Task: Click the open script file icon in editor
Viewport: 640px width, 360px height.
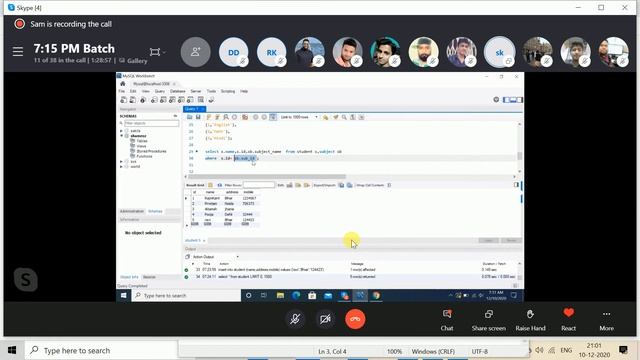Action: (189, 117)
